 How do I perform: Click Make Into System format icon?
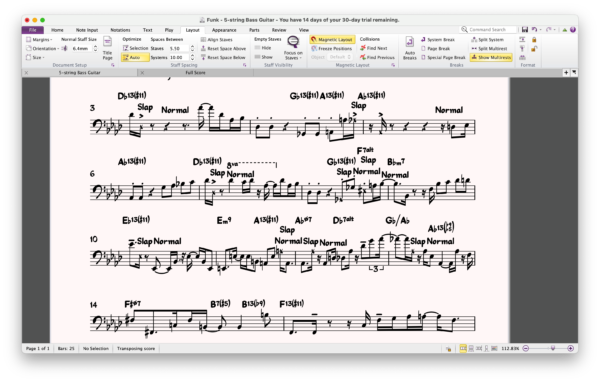click(x=522, y=39)
